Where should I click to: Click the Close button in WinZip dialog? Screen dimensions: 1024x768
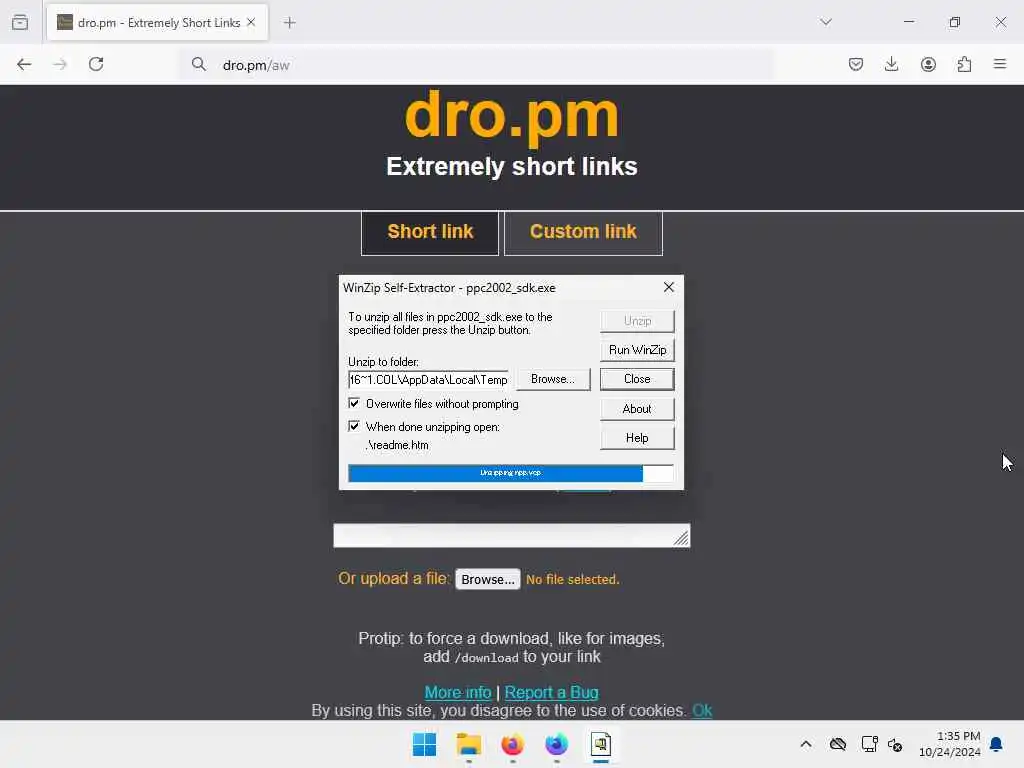tap(637, 379)
